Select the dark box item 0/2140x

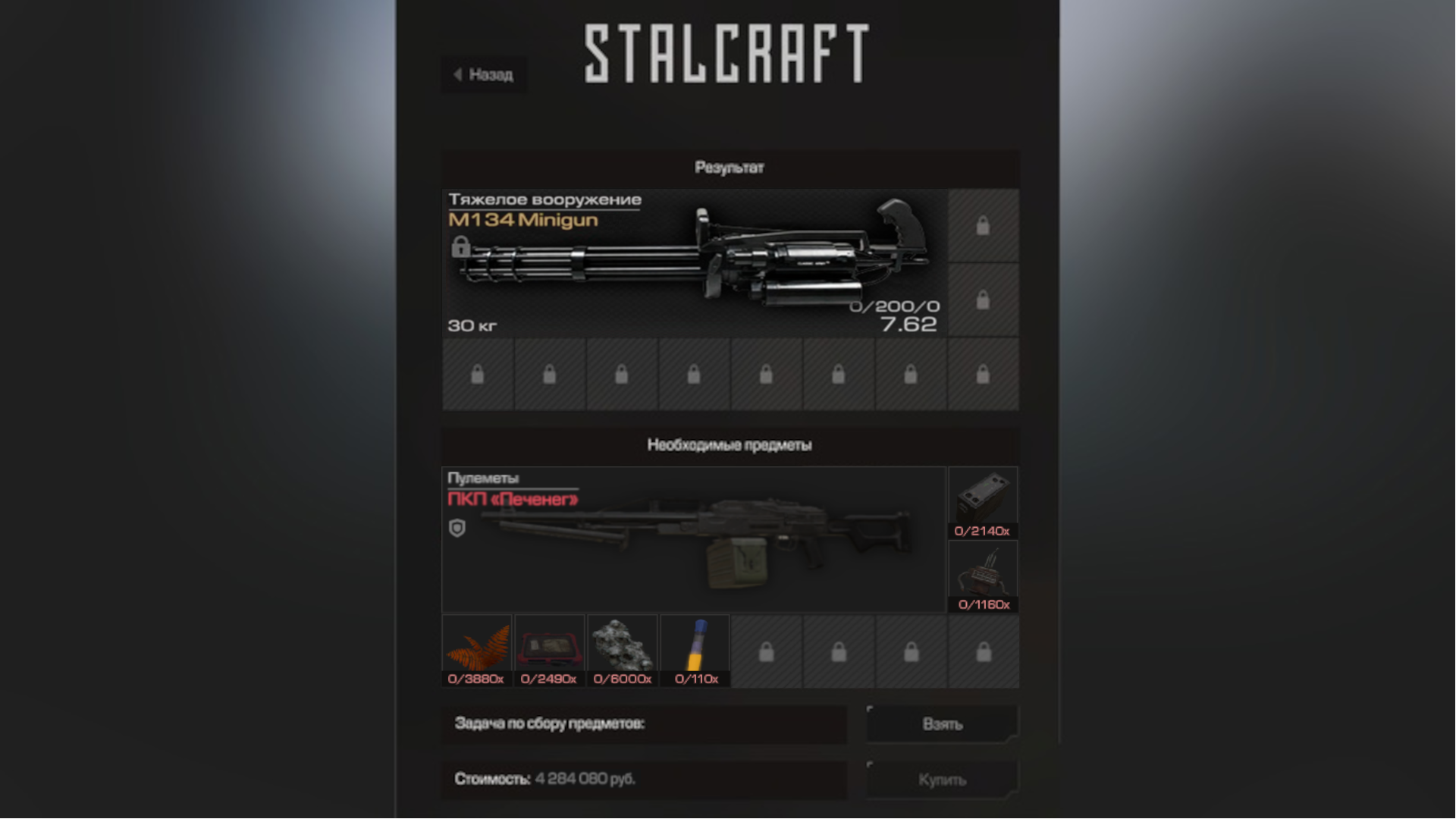(x=983, y=503)
